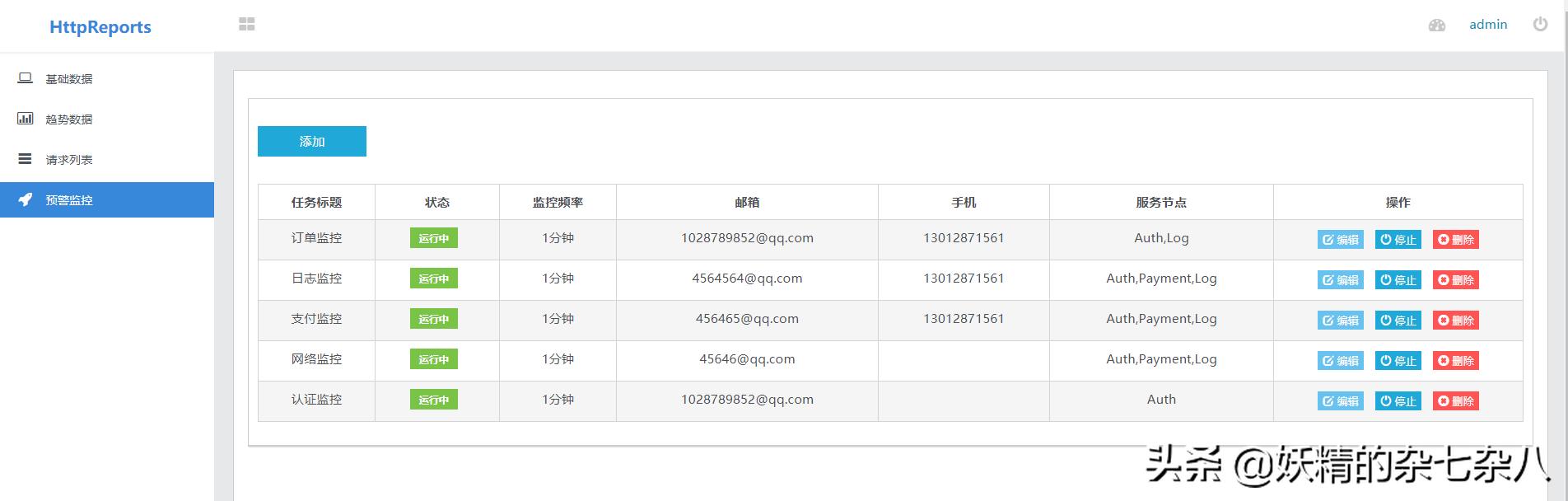The image size is (1568, 501).
Task: Open the 基础数据 menu item
Action: click(107, 79)
